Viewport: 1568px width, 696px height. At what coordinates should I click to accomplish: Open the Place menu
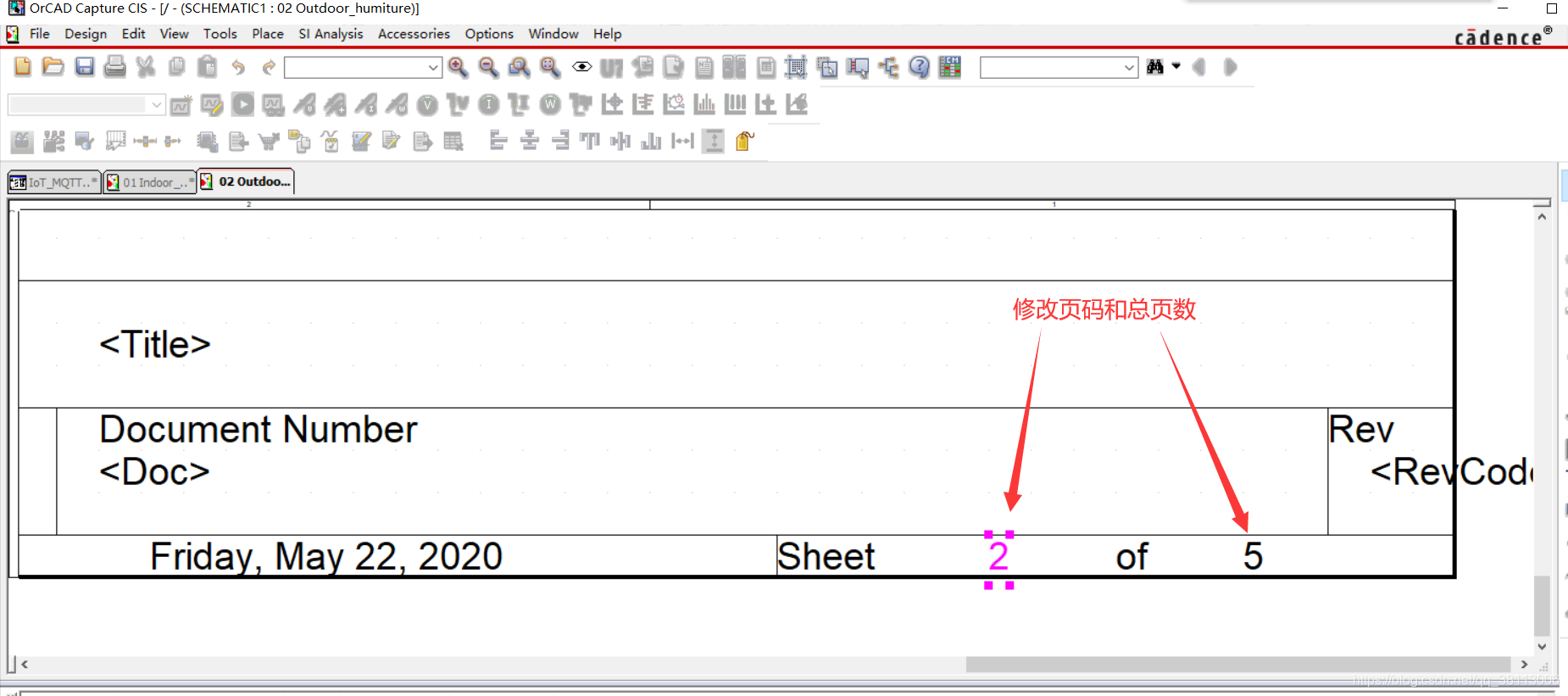[267, 34]
